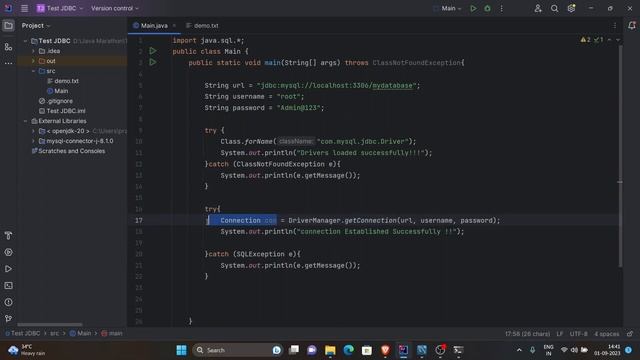Show hidden system tray icons chevron
Viewport: 640px width, 360px height.
[519, 350]
